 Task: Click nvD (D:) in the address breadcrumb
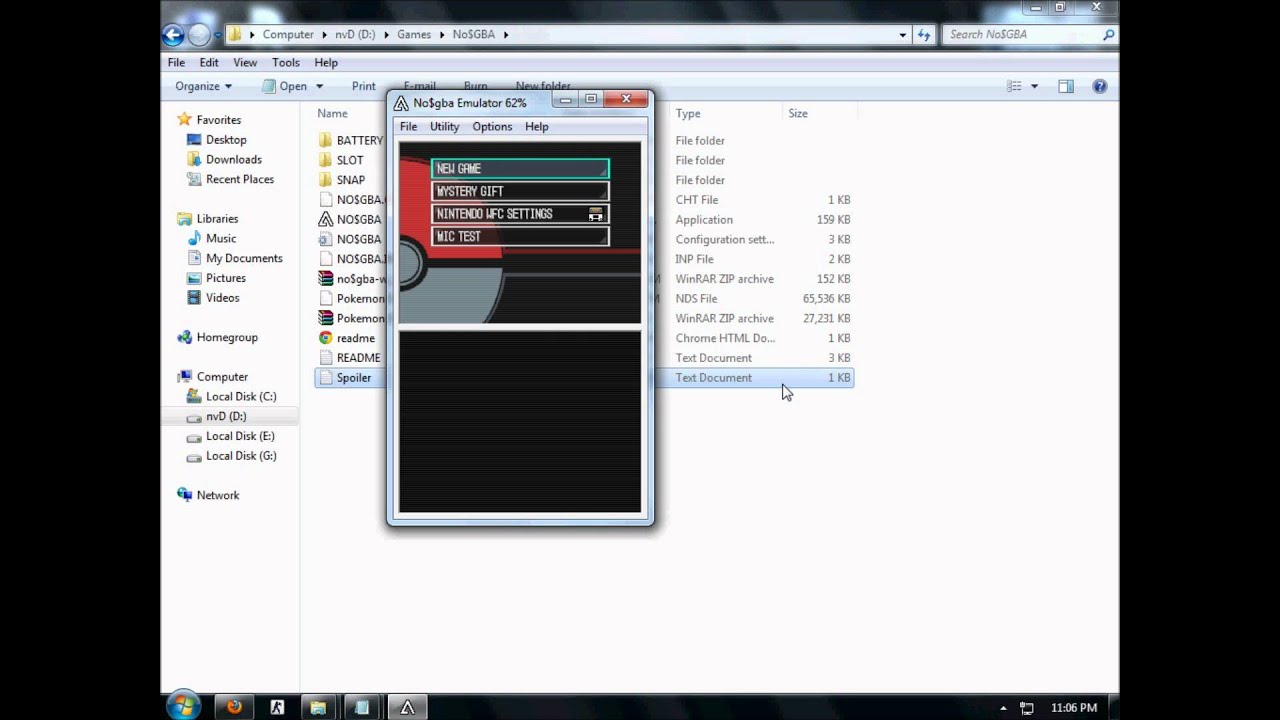pyautogui.click(x=355, y=34)
